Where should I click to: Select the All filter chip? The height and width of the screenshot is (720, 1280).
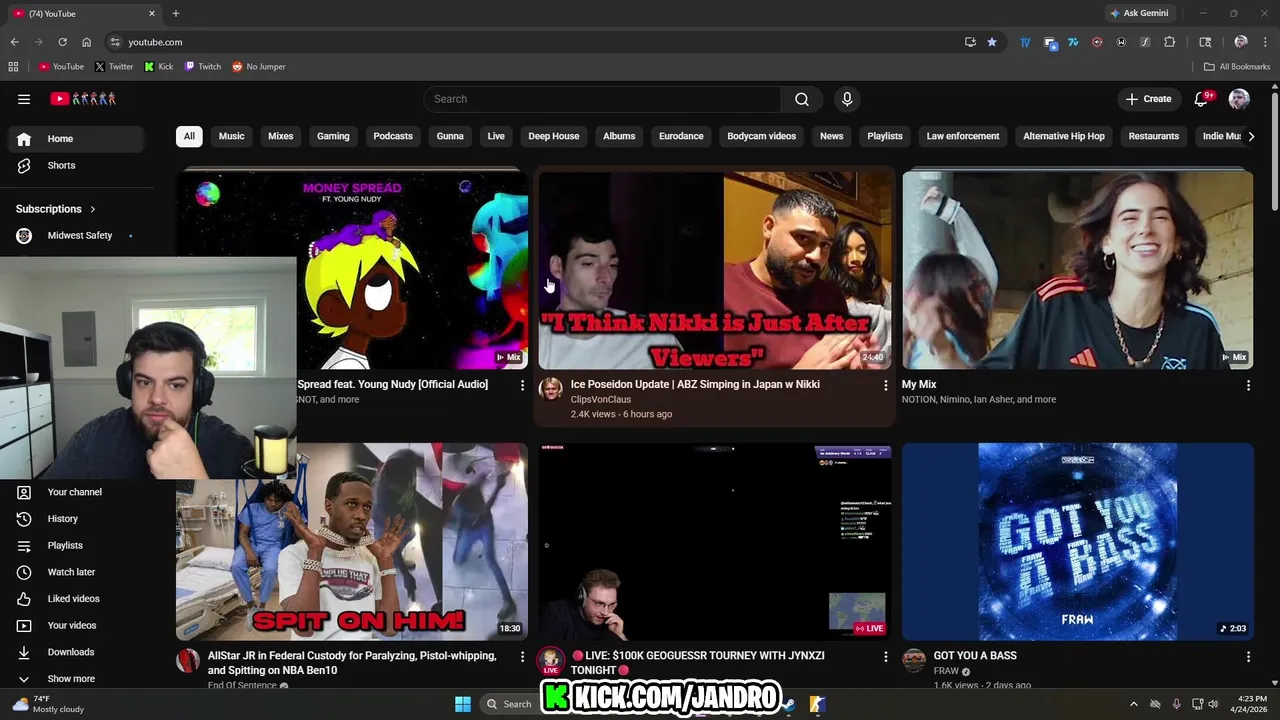pyautogui.click(x=189, y=136)
